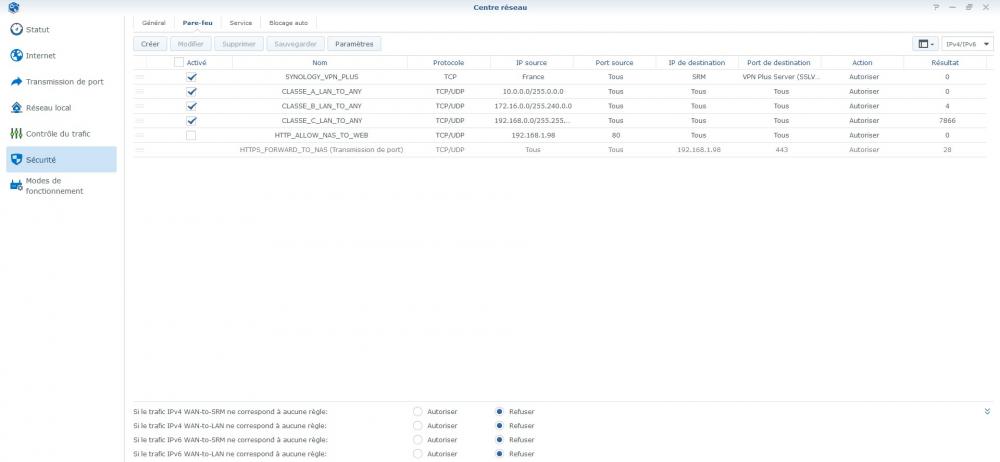Click the Sauvegarder button
Image resolution: width=1000 pixels, height=462 pixels.
pyautogui.click(x=295, y=44)
